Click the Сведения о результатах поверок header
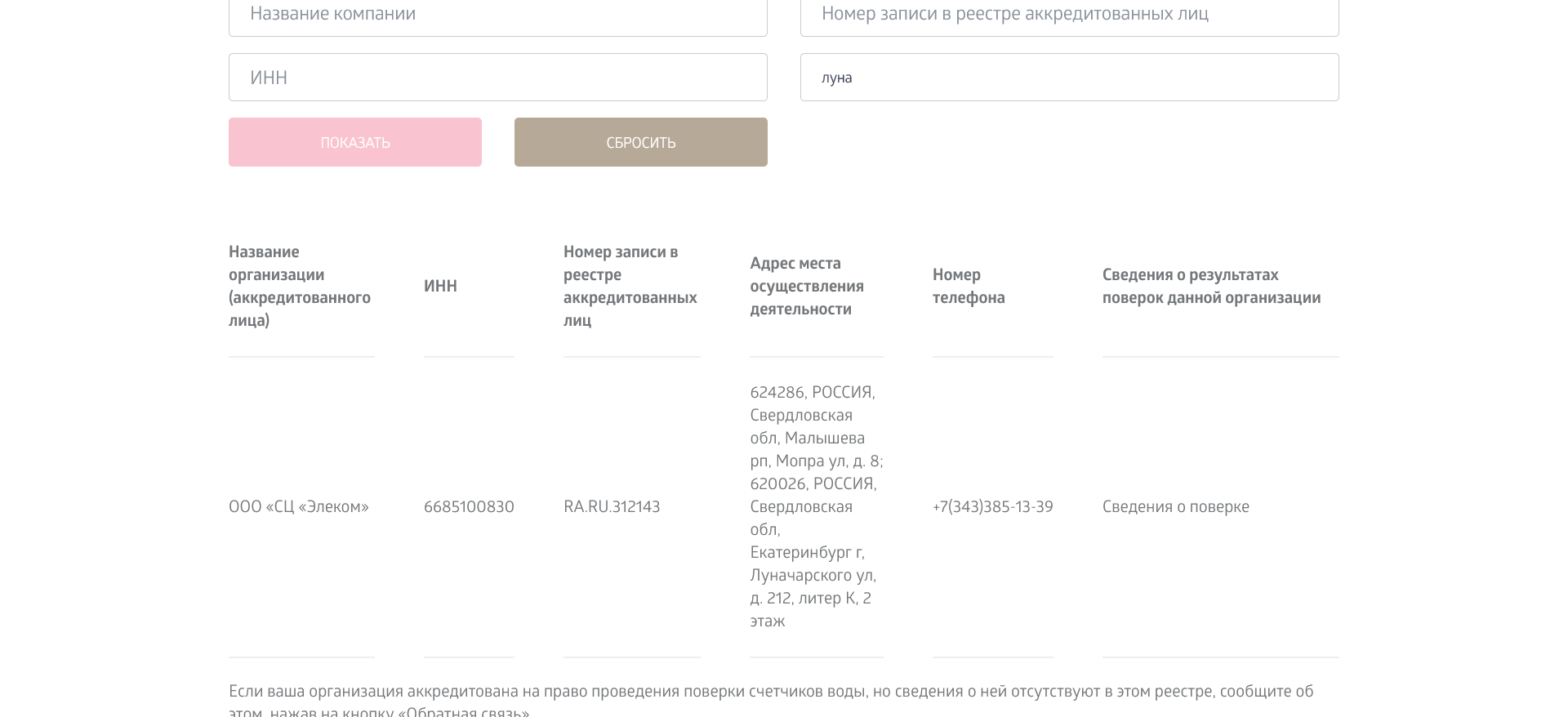1568x717 pixels. coord(1211,286)
